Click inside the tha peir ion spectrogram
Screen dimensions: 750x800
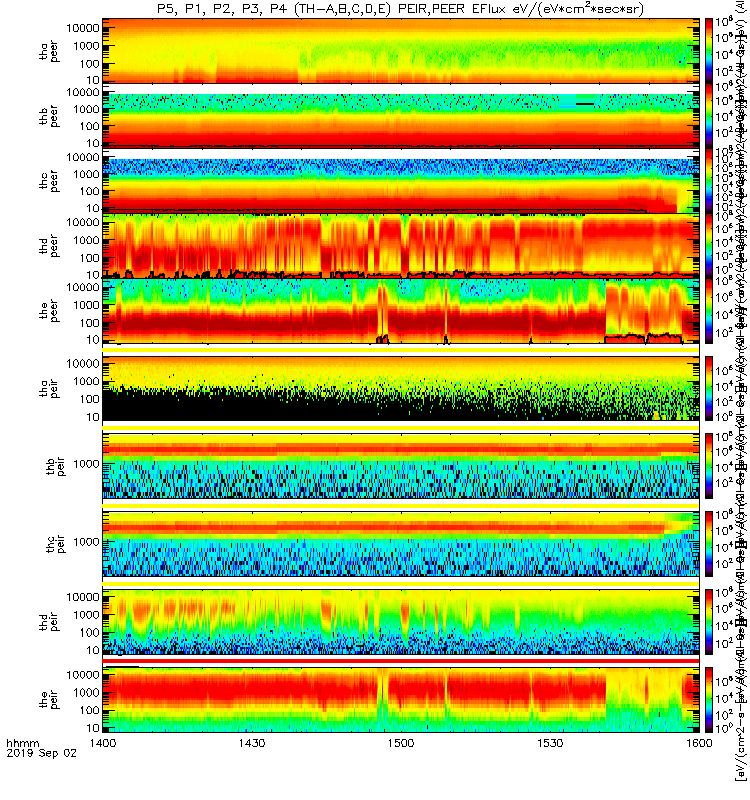pyautogui.click(x=401, y=388)
